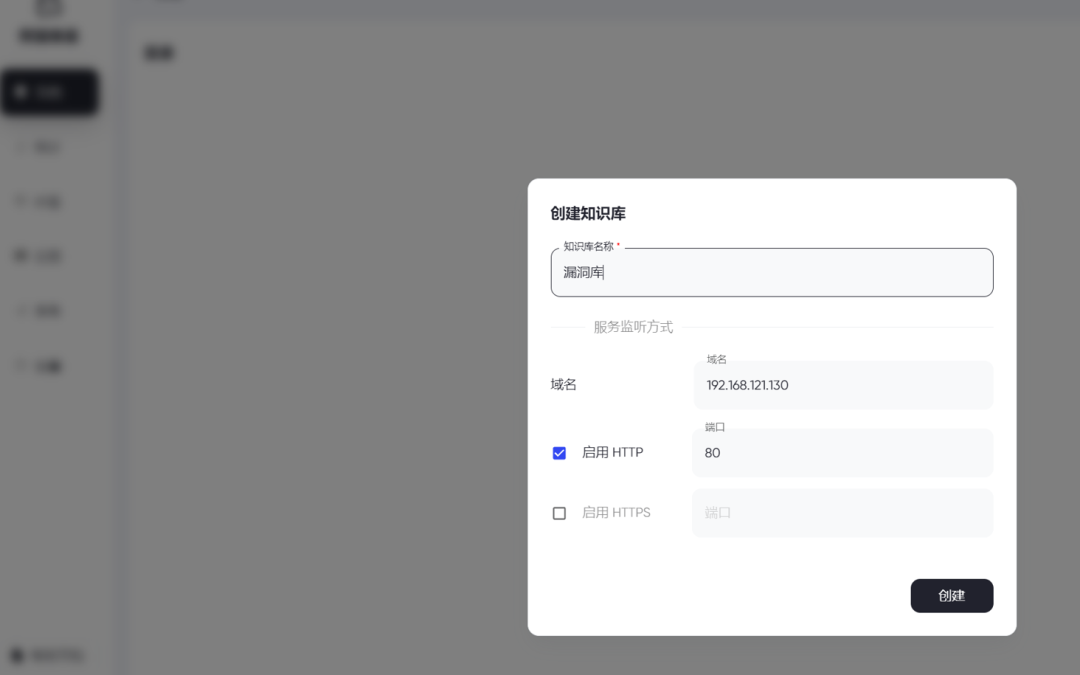Image resolution: width=1080 pixels, height=675 pixels.
Task: Click the 创建 button to create knowledge base
Action: (951, 595)
